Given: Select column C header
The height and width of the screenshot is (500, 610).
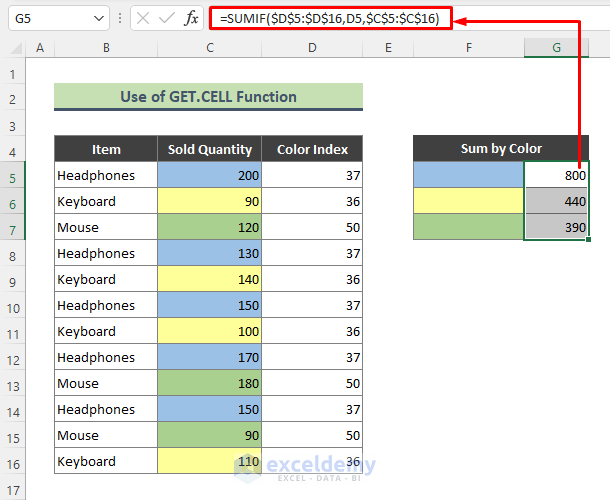Looking at the screenshot, I should click(x=210, y=48).
